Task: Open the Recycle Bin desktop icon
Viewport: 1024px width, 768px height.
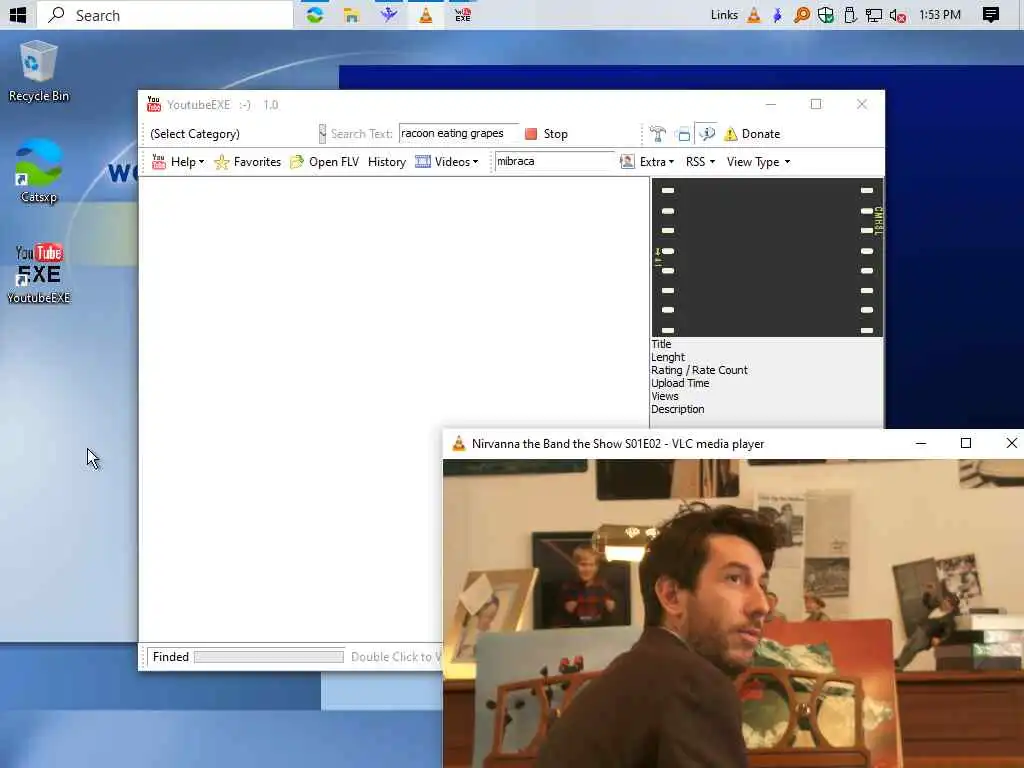Action: (x=39, y=72)
